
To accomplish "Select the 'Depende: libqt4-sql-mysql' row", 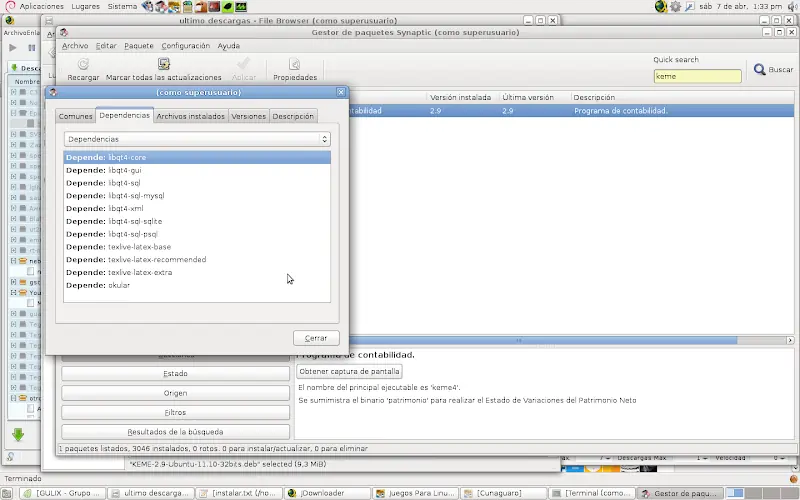I will [x=197, y=196].
